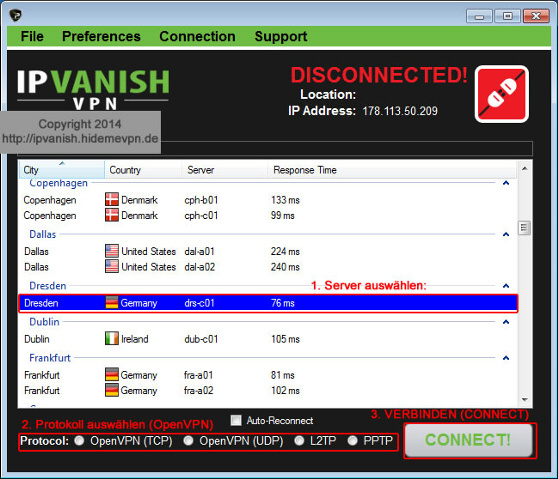This screenshot has width=558, height=479.
Task: Collapse the Copenhagen server group
Action: pyautogui.click(x=506, y=183)
